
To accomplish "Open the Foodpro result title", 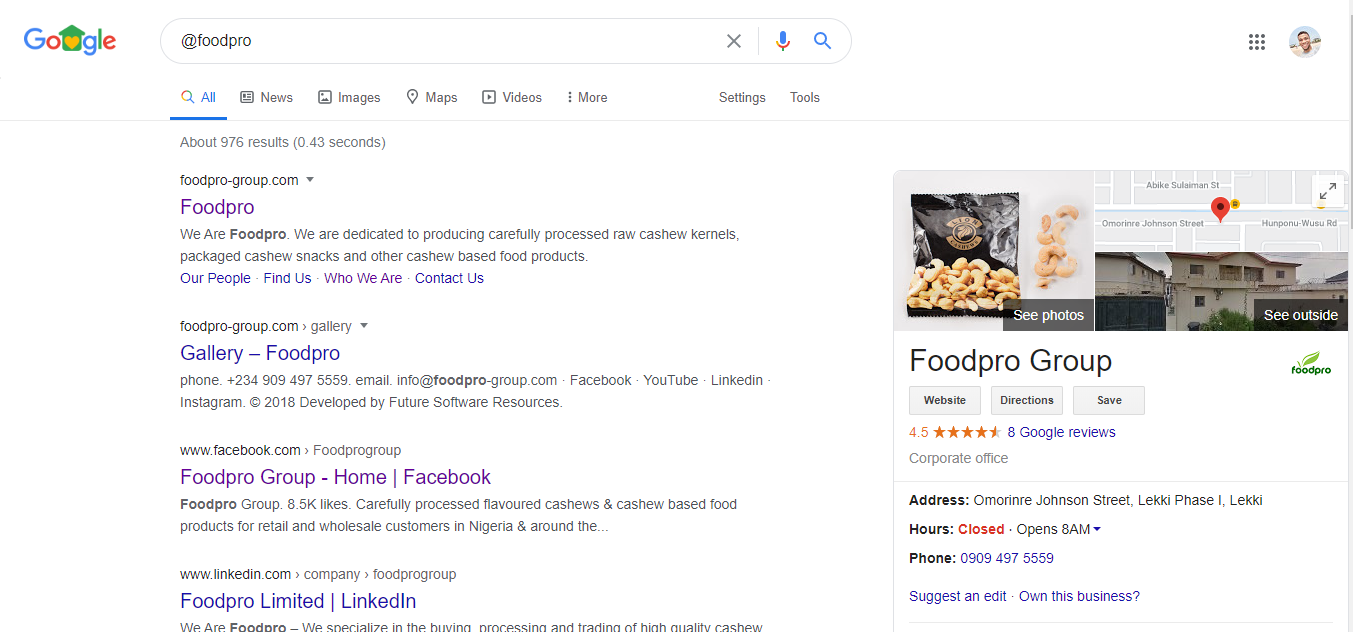I will (217, 207).
